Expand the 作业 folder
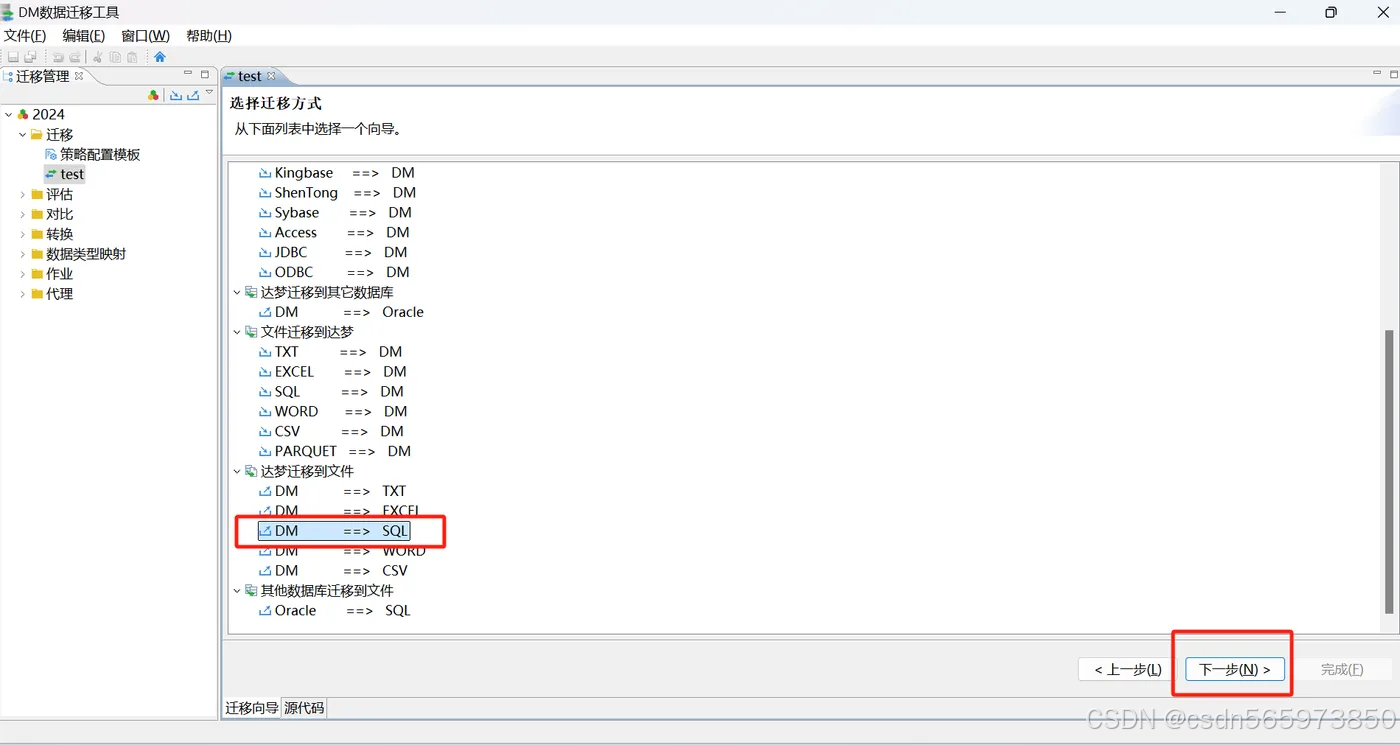1400x745 pixels. click(23, 274)
